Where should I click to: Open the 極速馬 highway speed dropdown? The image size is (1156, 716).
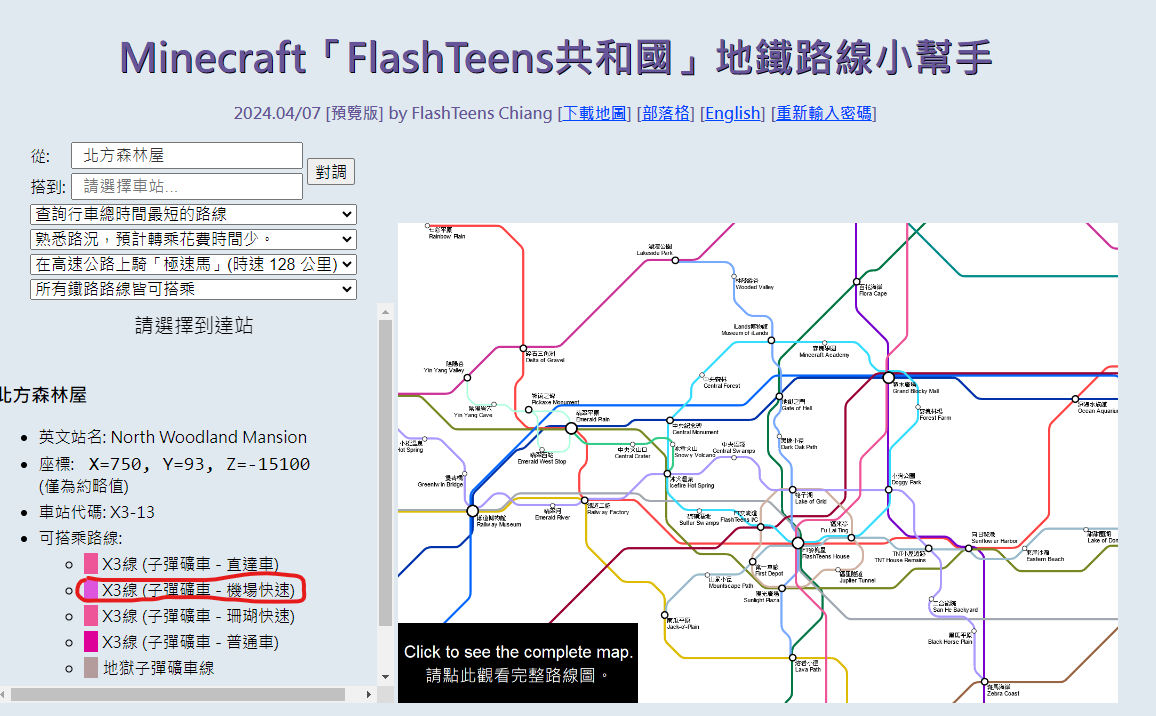(x=193, y=264)
